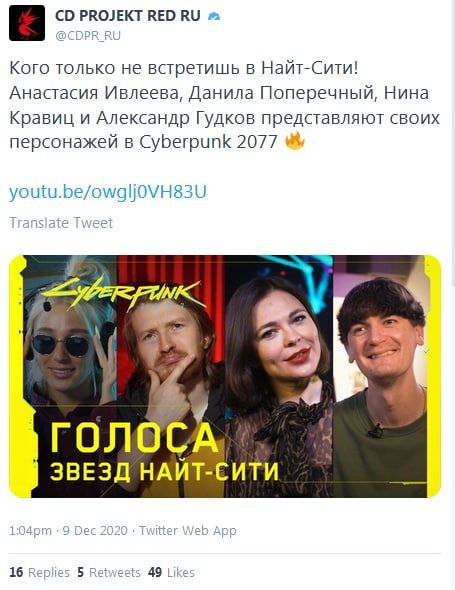Screen dimensions: 455x590
Task: Click the ЗВЕЗД НАЙТ-СИТИ caption text
Action: tap(164, 471)
